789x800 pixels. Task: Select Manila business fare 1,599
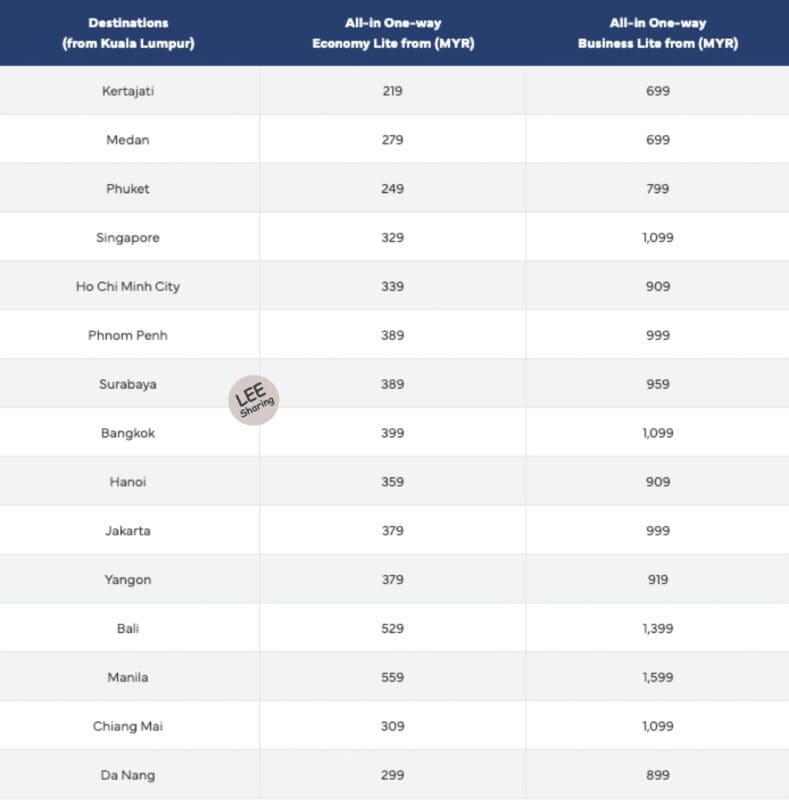658,678
